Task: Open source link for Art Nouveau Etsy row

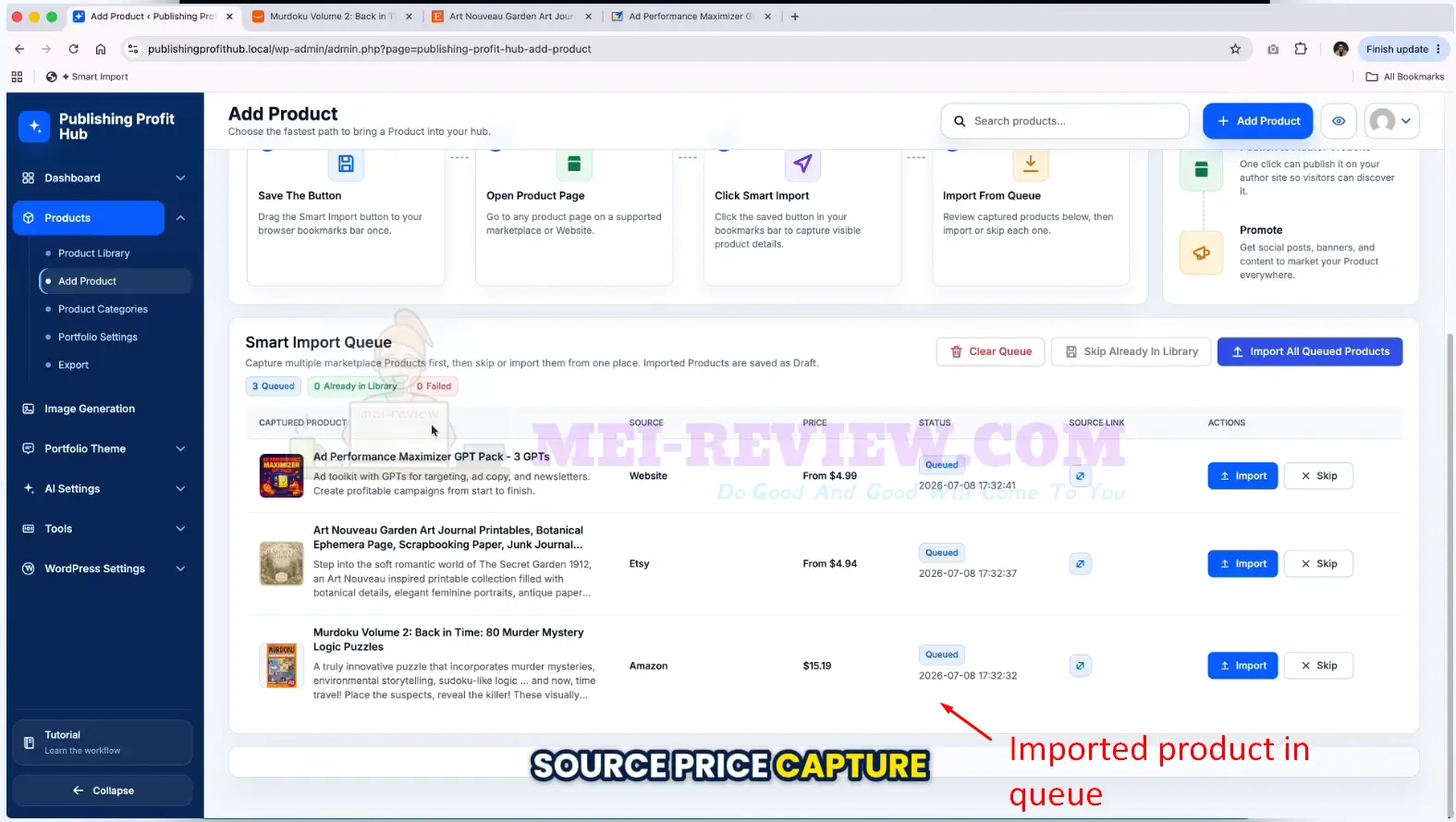Action: coord(1080,564)
